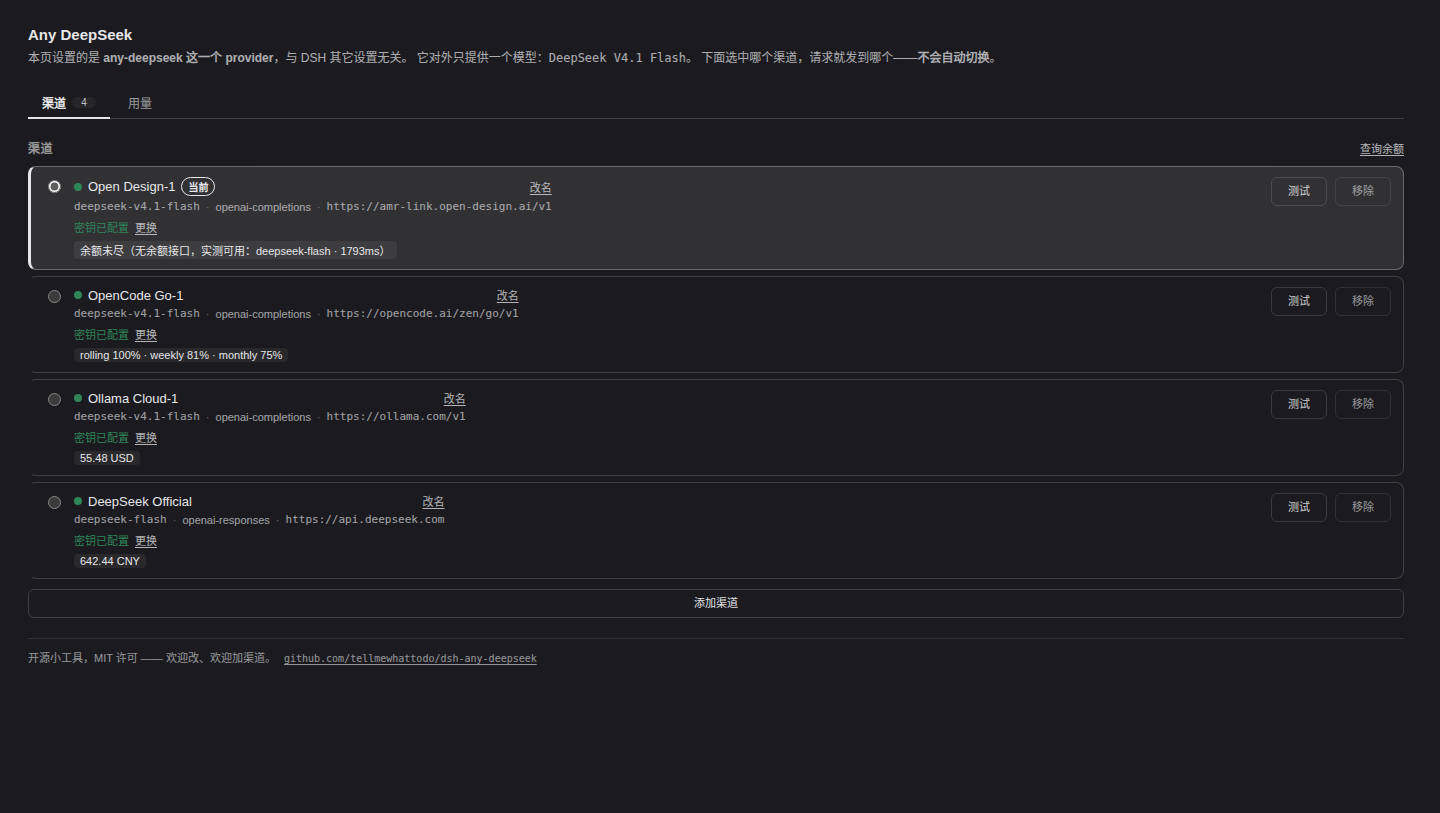Click the URL https://opencode.ai/zen/go/v1
Image resolution: width=1440 pixels, height=813 pixels.
[x=422, y=314]
